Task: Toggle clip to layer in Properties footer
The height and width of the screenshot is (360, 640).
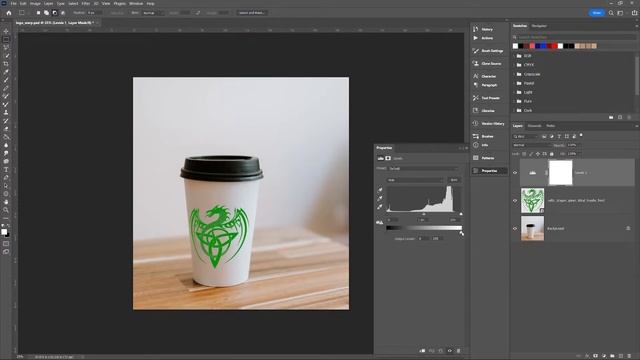Action: click(x=422, y=351)
